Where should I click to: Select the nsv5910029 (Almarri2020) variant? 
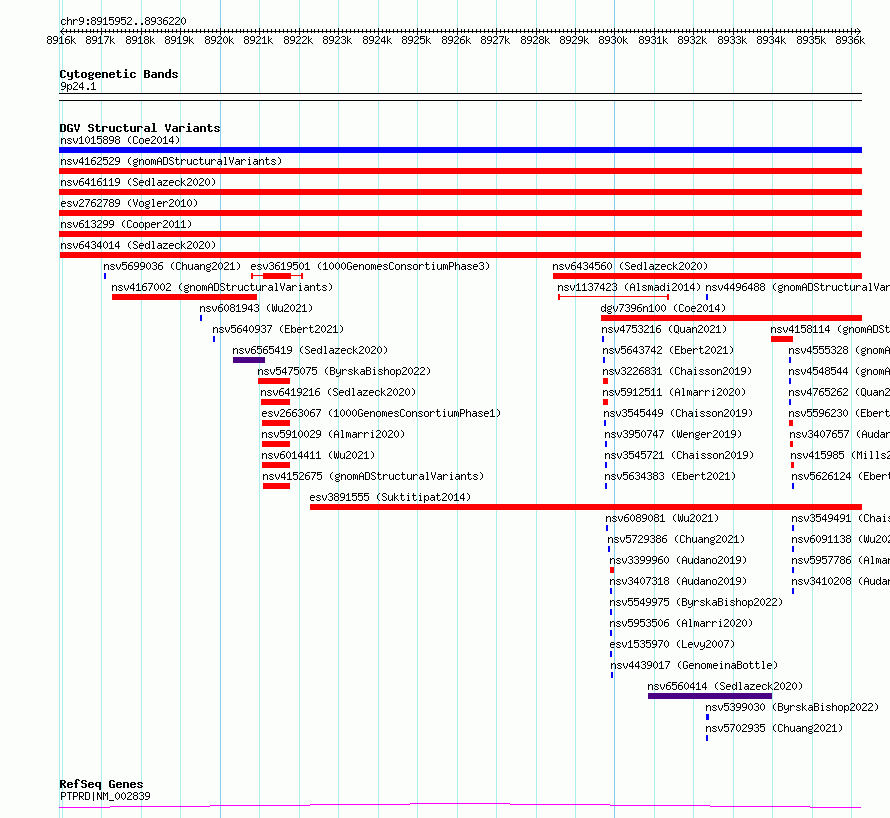point(333,434)
